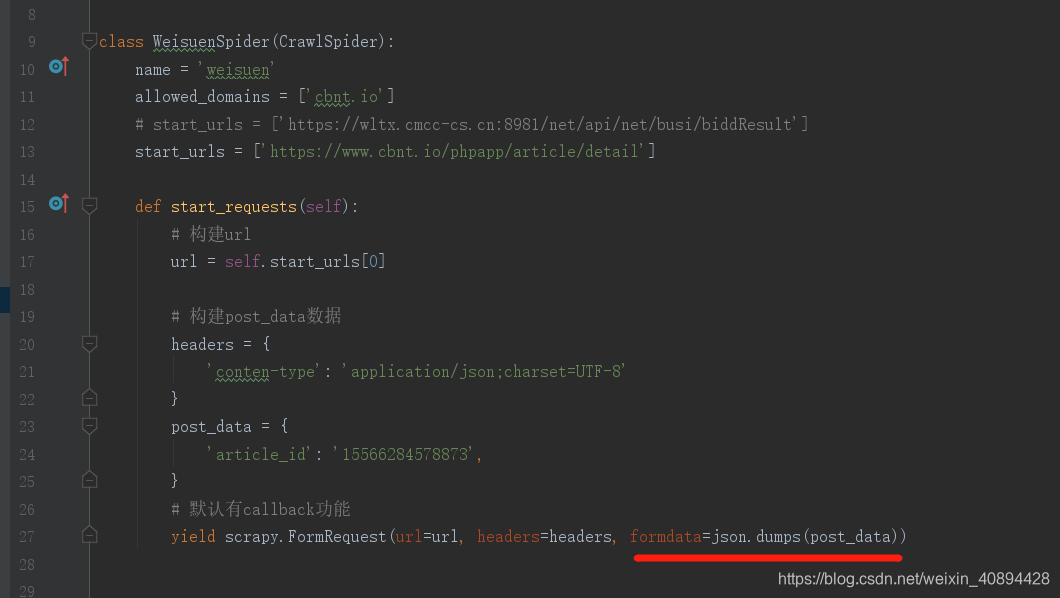Collapse the start_requests method body
This screenshot has width=1060, height=598.
(x=89, y=206)
